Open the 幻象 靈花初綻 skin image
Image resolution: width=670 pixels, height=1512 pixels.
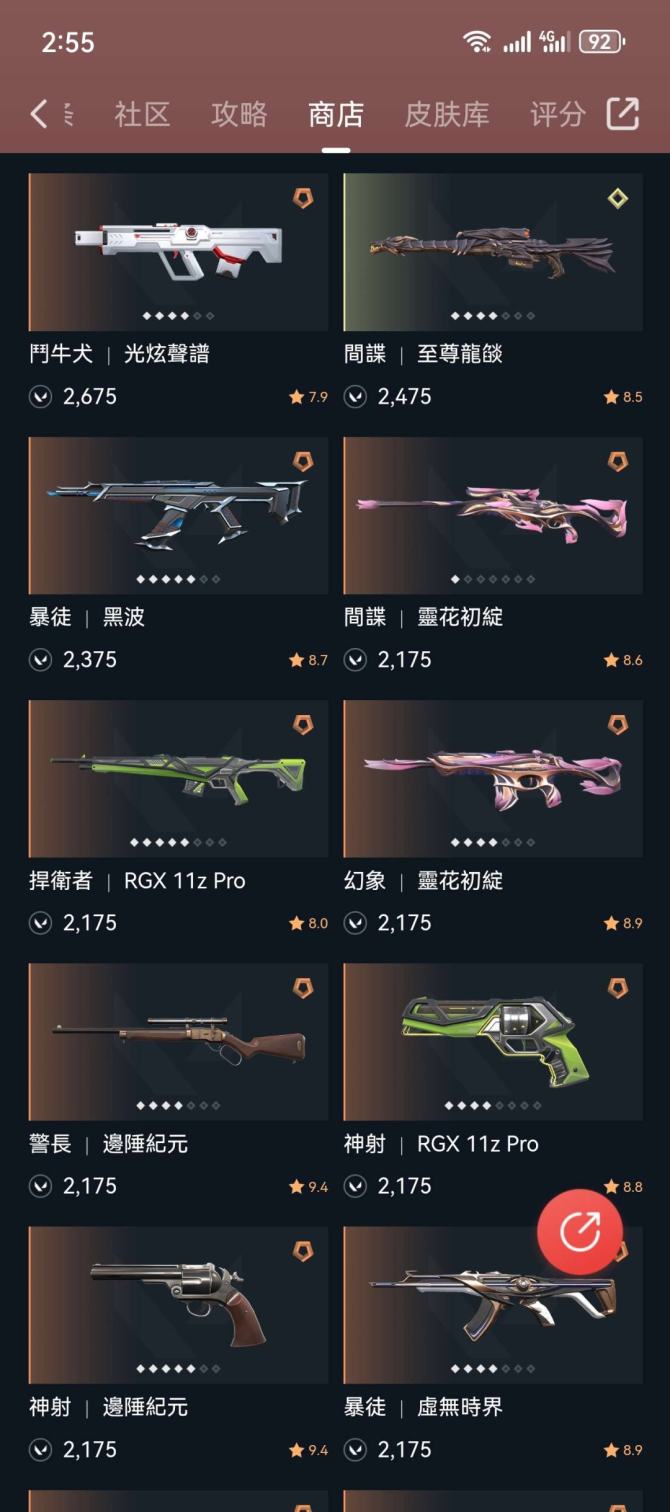tap(493, 779)
